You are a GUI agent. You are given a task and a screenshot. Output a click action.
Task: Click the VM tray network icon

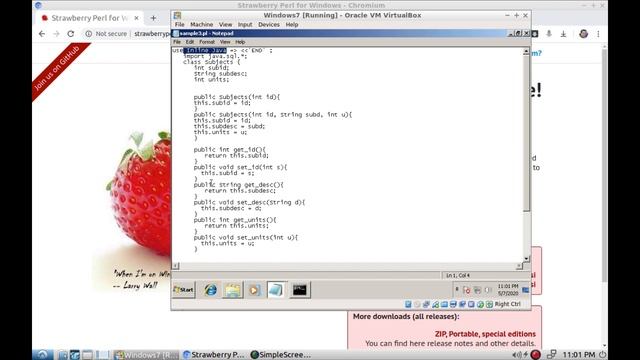tap(477, 290)
